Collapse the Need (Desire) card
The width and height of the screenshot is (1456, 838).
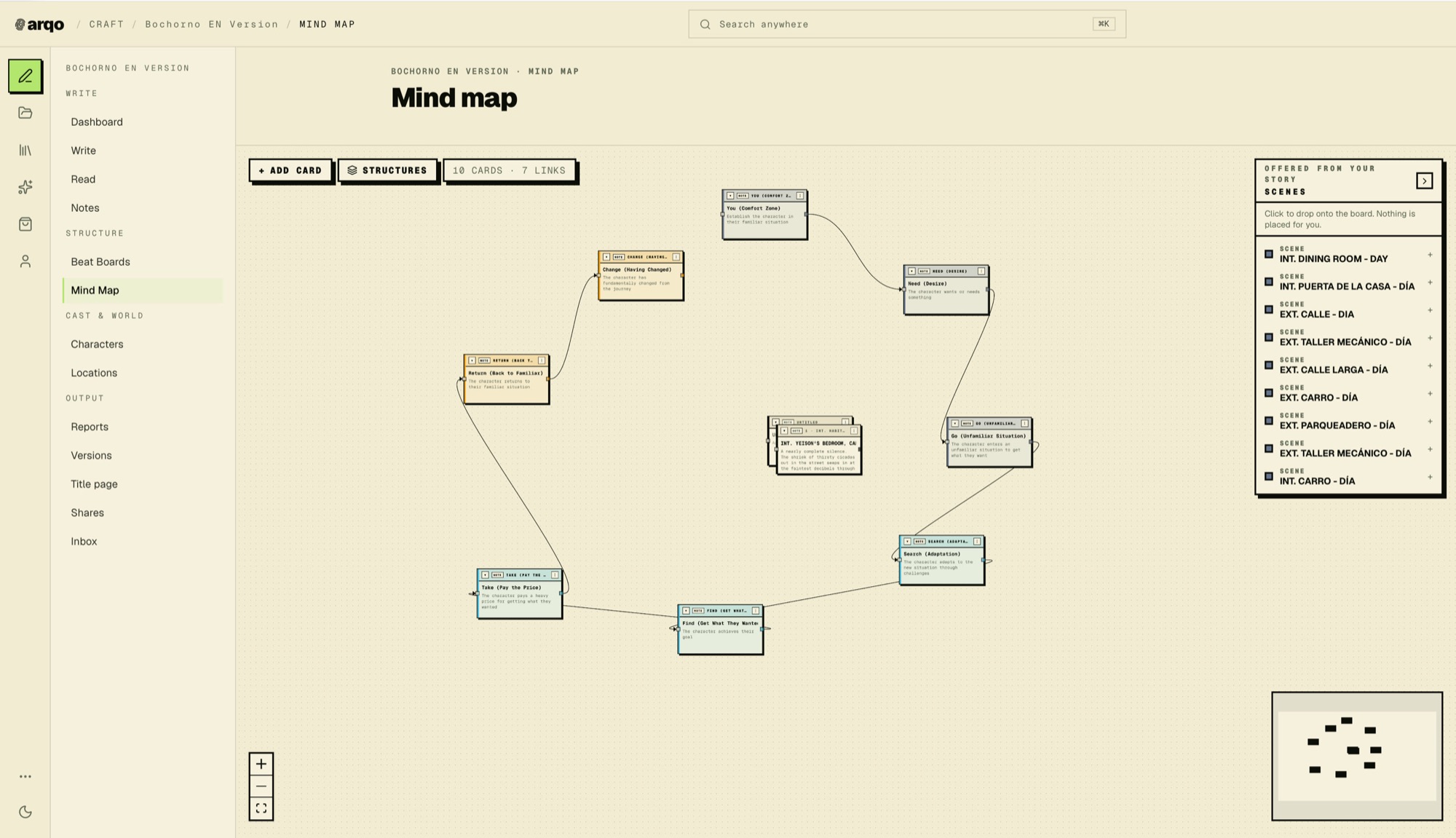pyautogui.click(x=911, y=271)
